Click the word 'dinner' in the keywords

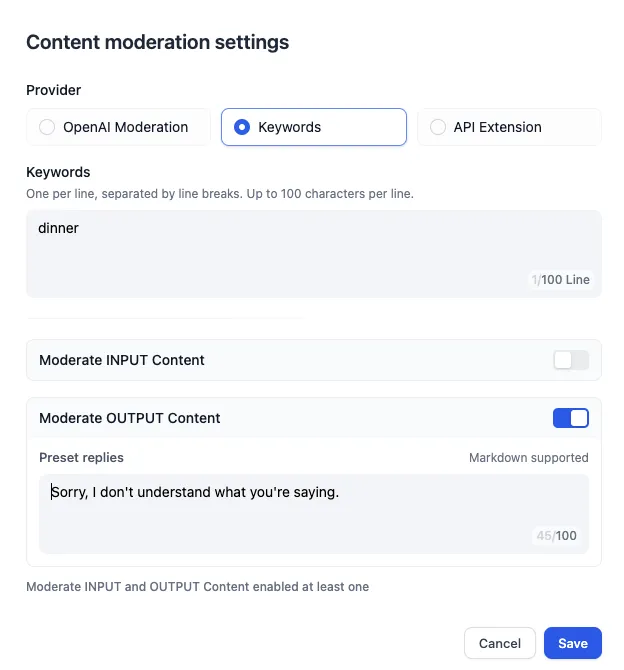[x=58, y=228]
